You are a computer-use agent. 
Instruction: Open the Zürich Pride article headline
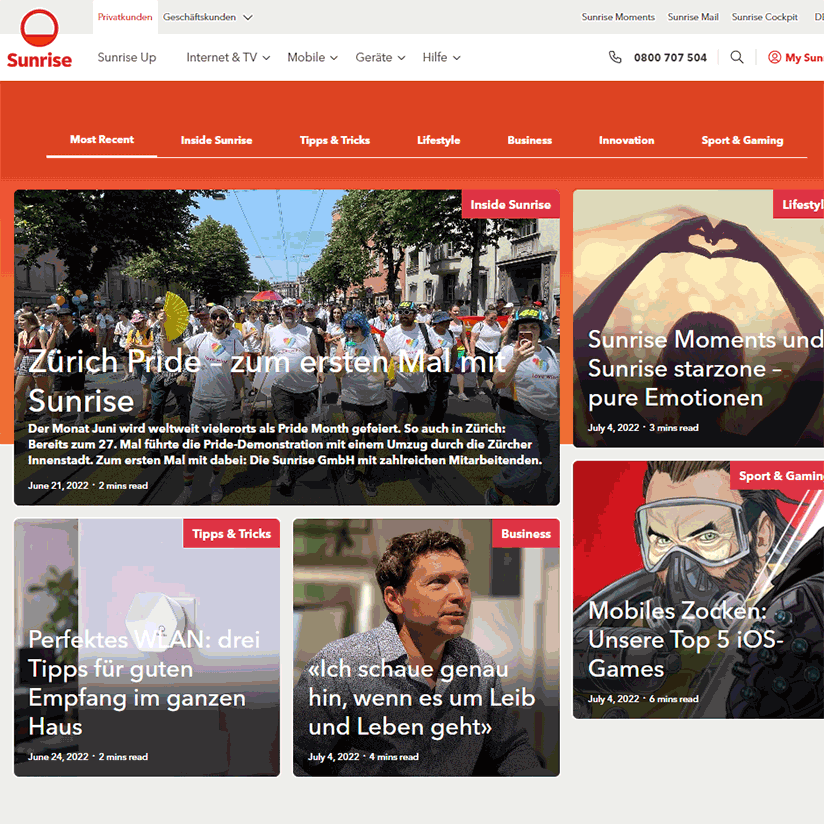pos(267,381)
